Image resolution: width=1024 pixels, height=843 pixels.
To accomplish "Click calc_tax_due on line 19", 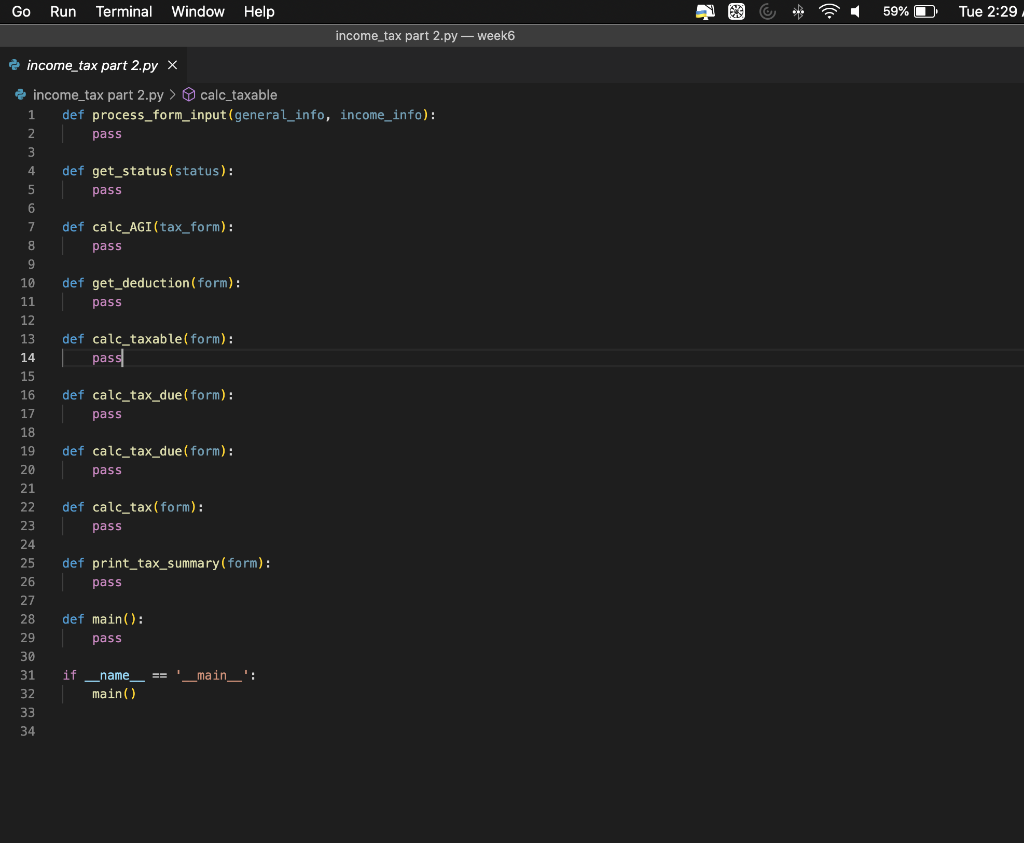I will click(137, 452).
